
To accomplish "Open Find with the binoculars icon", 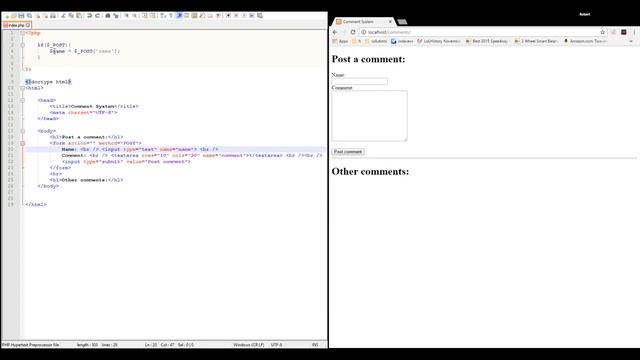I will click(x=107, y=16).
